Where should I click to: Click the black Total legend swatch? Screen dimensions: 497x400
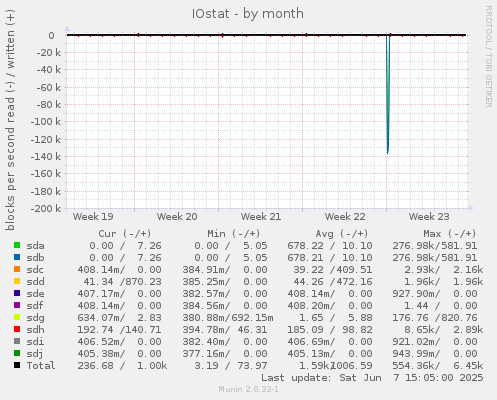point(17,365)
